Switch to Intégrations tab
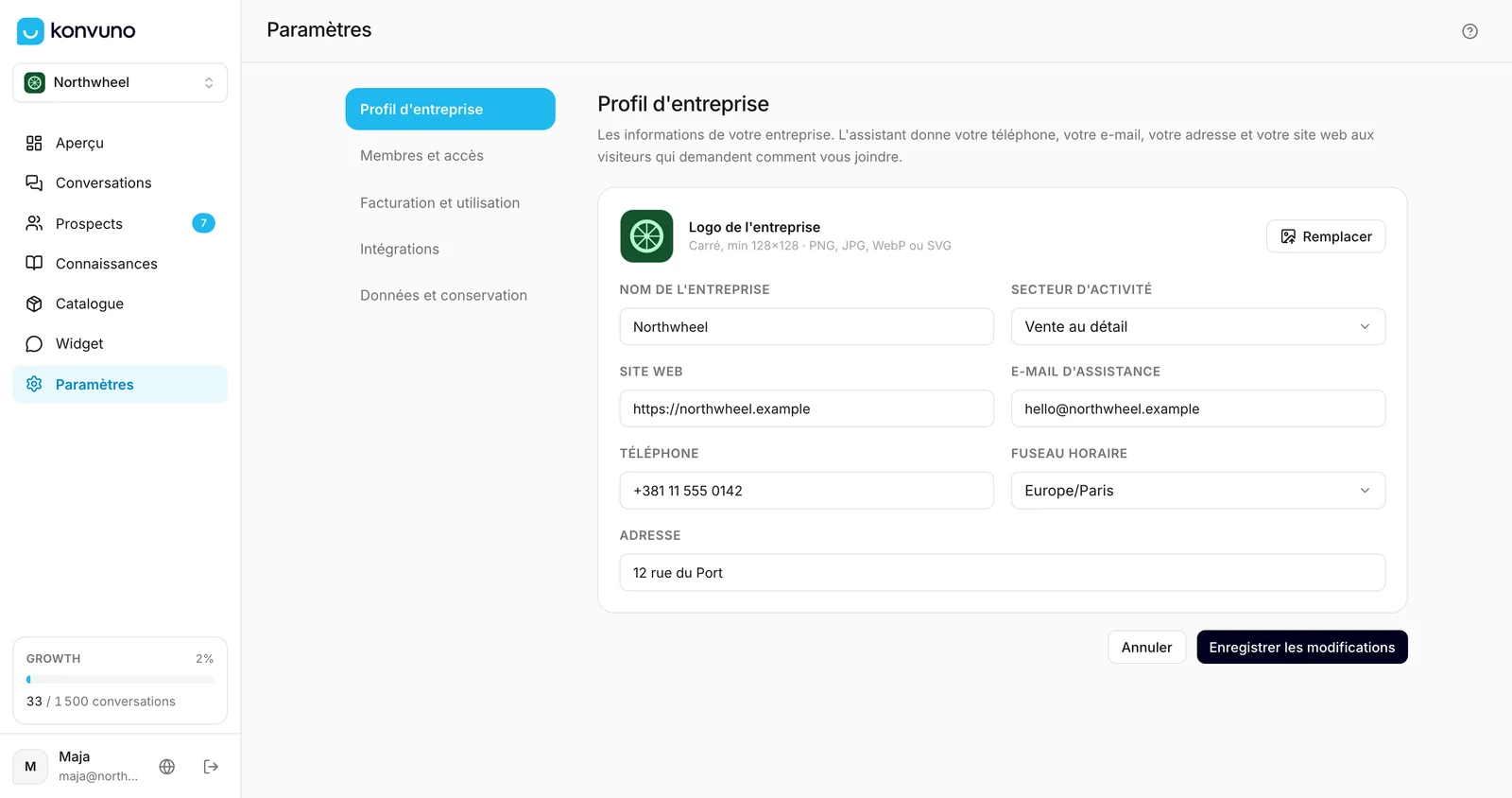 [450, 249]
